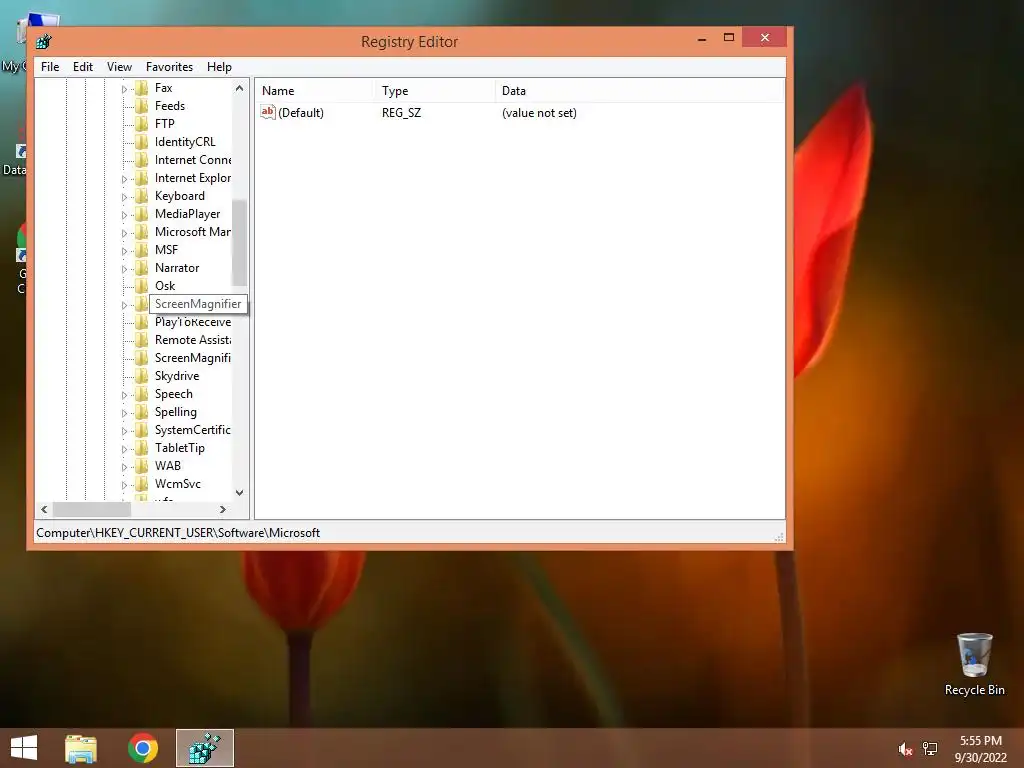The width and height of the screenshot is (1024, 768).
Task: Expand the WcmSvc key
Action: (x=124, y=485)
